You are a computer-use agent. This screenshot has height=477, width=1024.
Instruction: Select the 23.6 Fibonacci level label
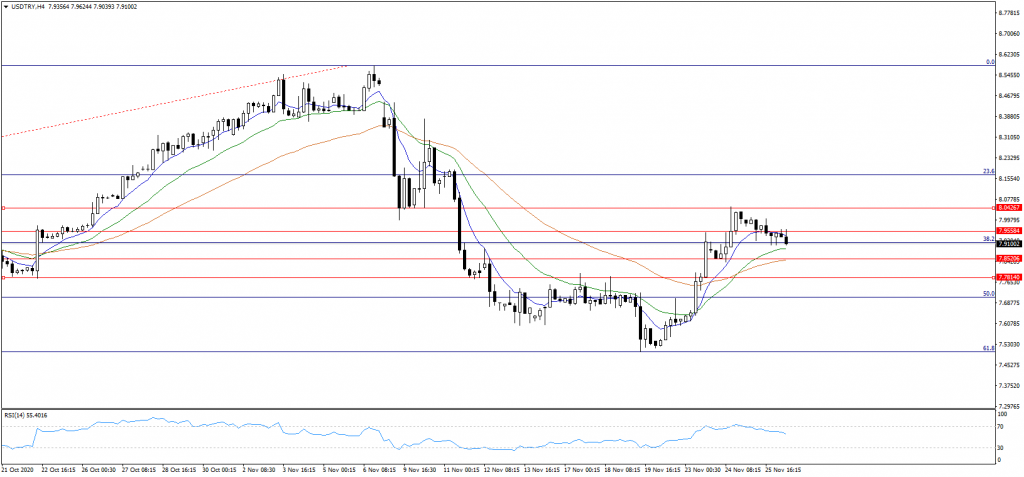(x=987, y=171)
